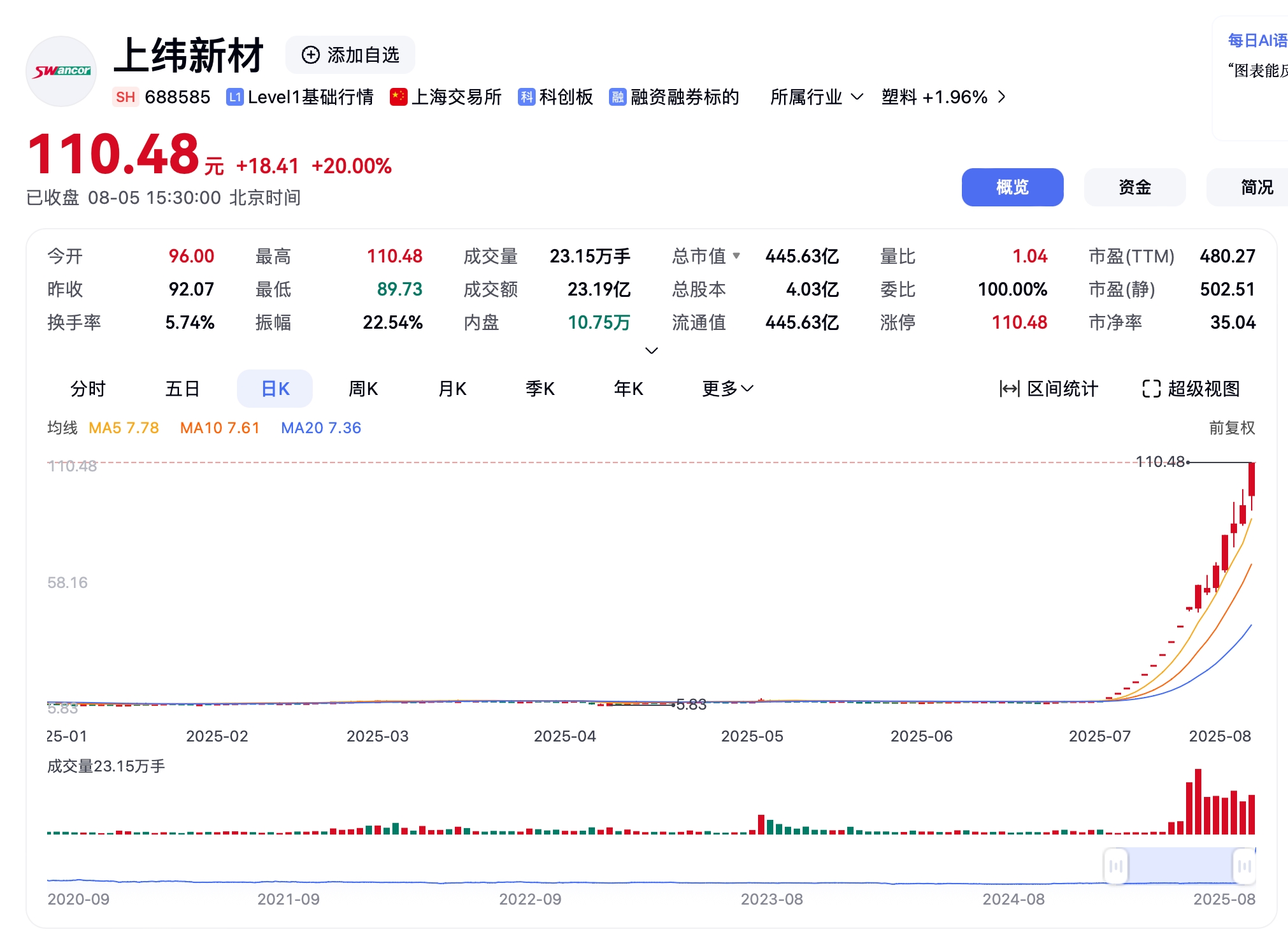Screen dimensions: 1288x939
Task: Click MA20 7.36 indicator label
Action: click(x=321, y=427)
